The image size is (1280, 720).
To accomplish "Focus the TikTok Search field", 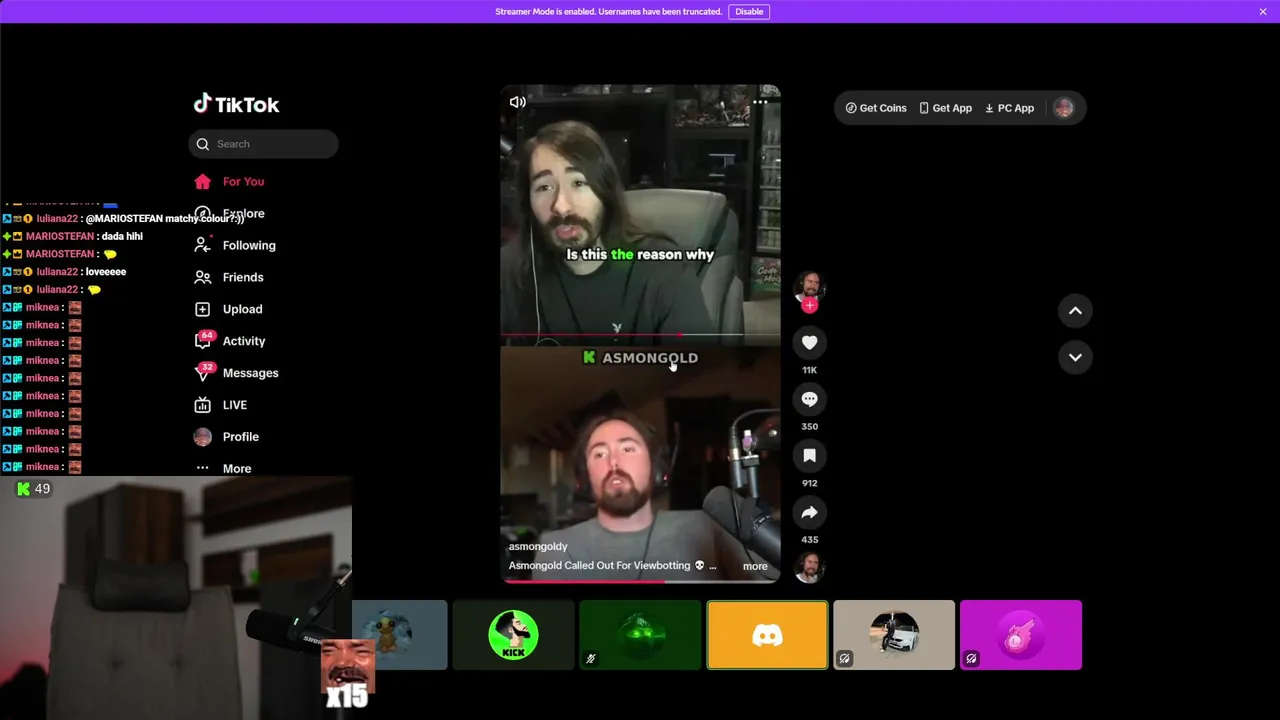I will (x=263, y=144).
